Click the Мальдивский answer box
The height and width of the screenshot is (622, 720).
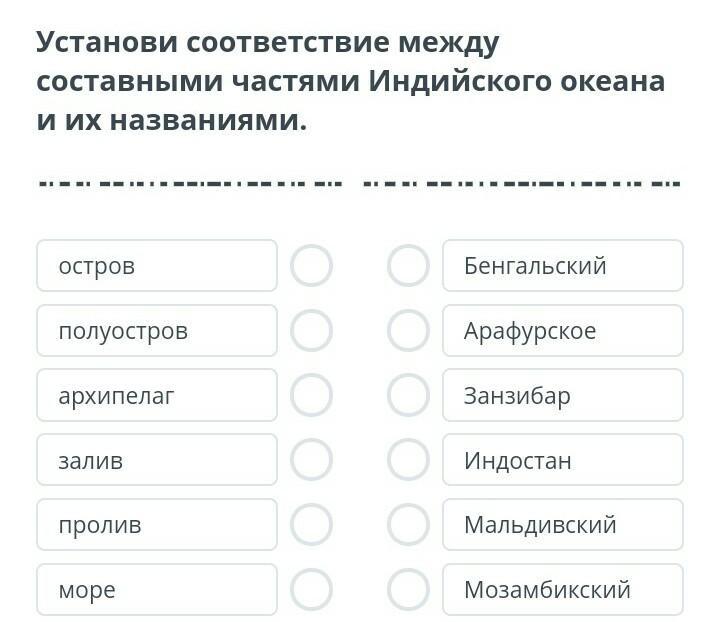pos(562,525)
